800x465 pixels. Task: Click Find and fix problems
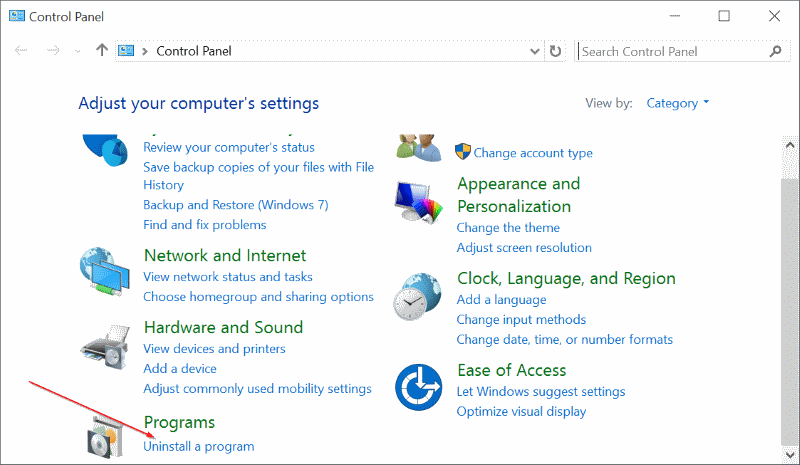point(205,225)
